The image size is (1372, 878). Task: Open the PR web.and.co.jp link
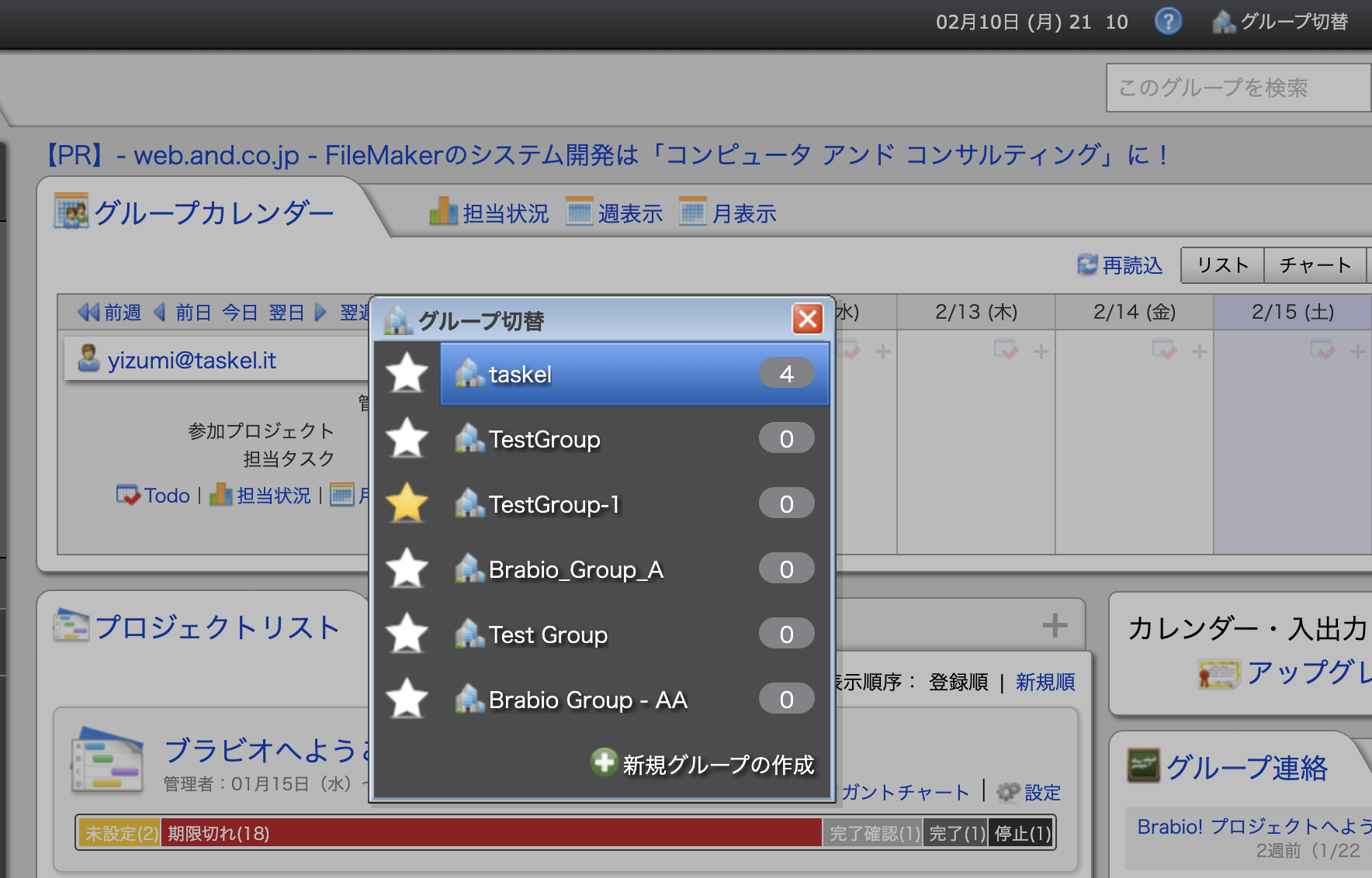pyautogui.click(x=607, y=155)
